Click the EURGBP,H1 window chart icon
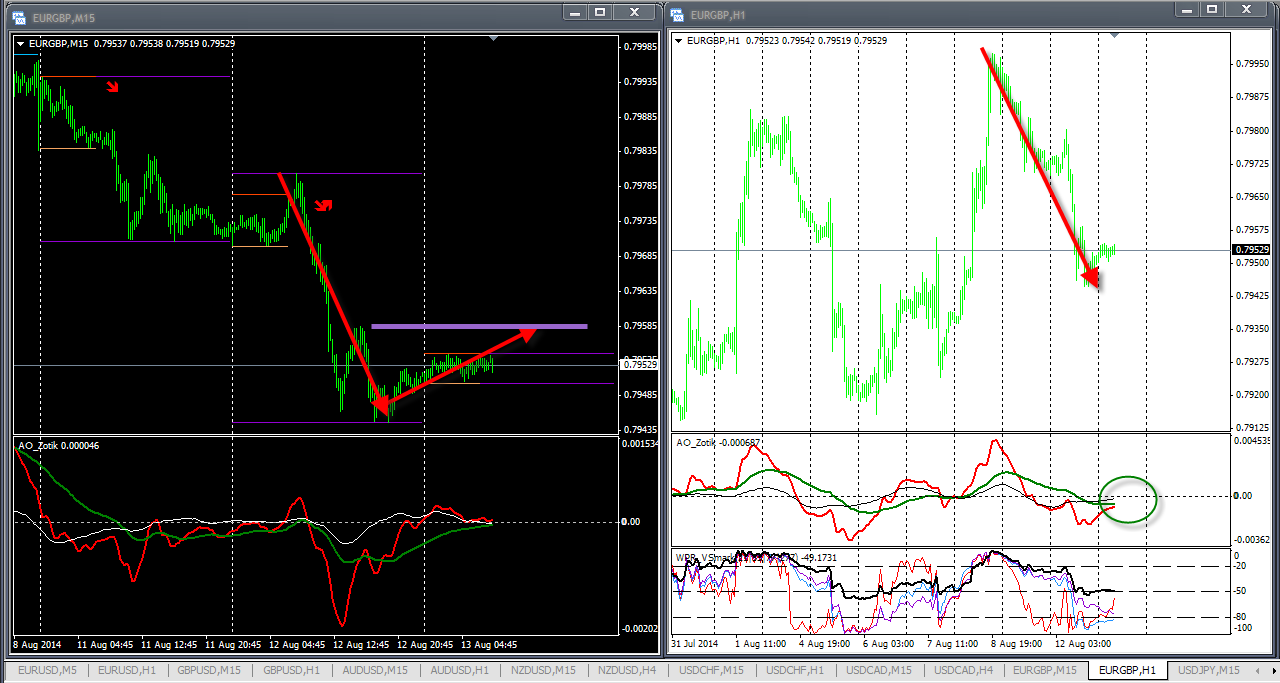1280x683 pixels. coord(678,14)
